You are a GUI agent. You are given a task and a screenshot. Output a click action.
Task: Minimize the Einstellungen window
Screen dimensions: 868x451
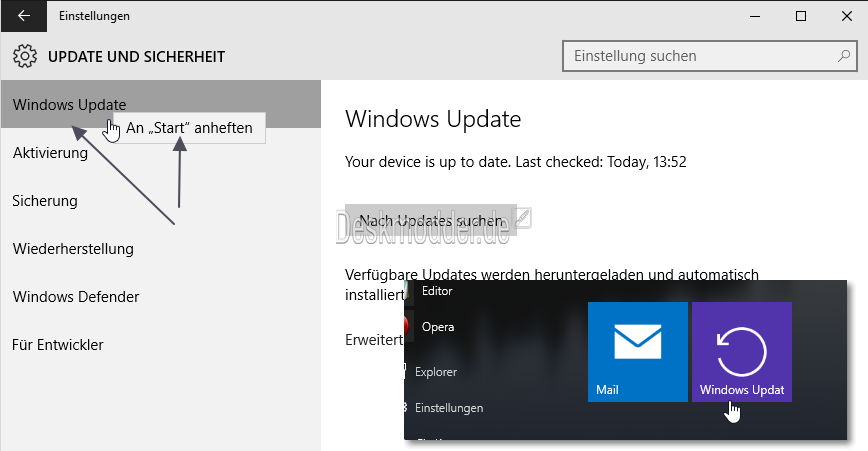[755, 16]
